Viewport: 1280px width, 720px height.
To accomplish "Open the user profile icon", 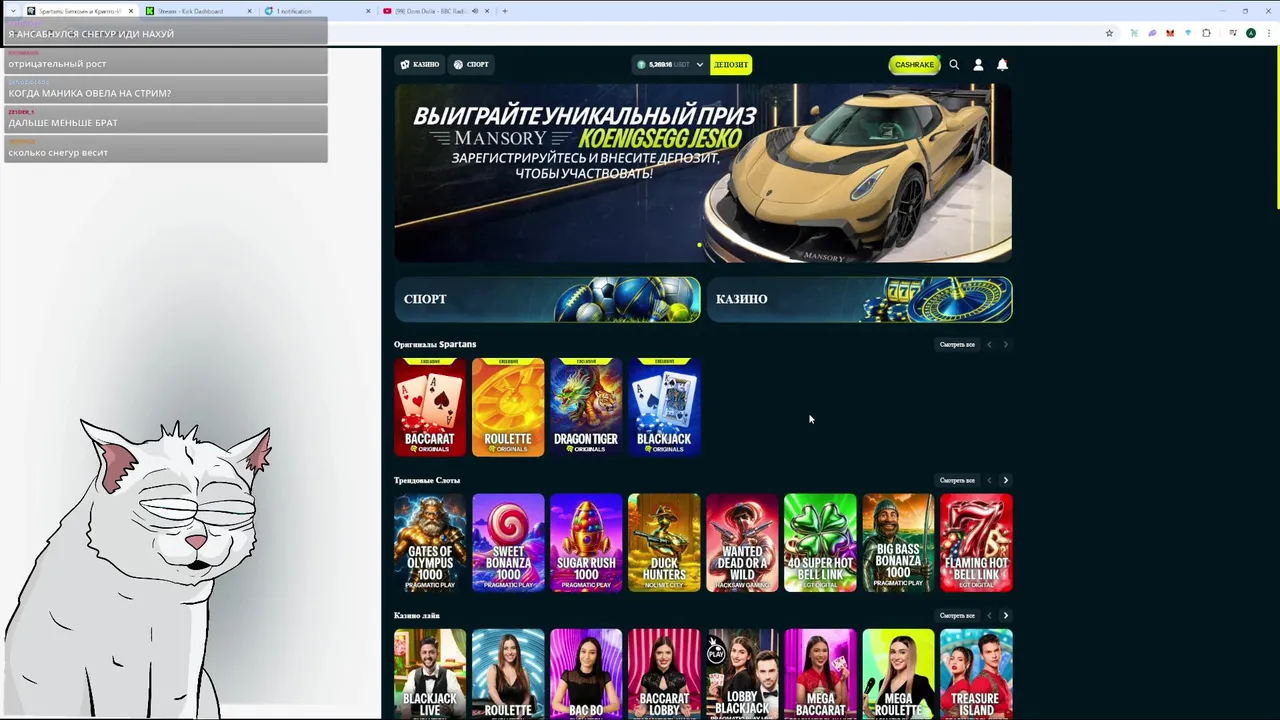I will 978,64.
